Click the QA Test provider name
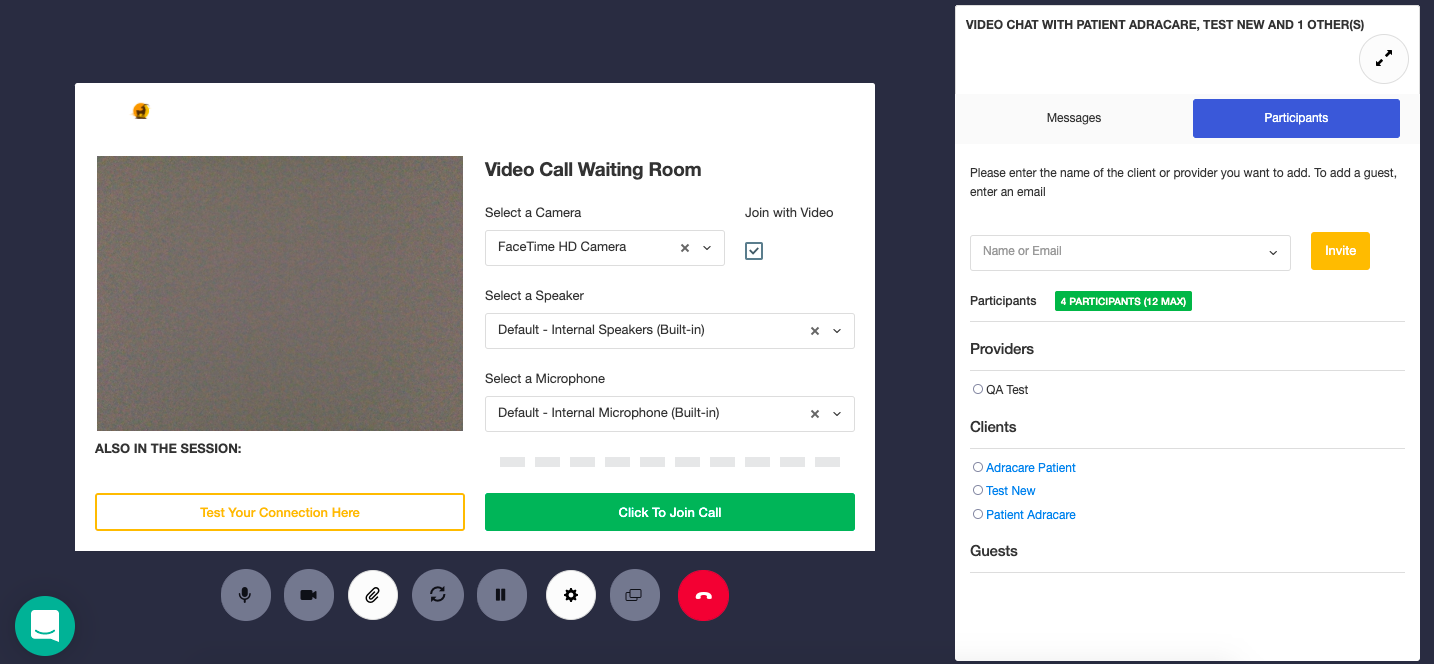 coord(1007,390)
